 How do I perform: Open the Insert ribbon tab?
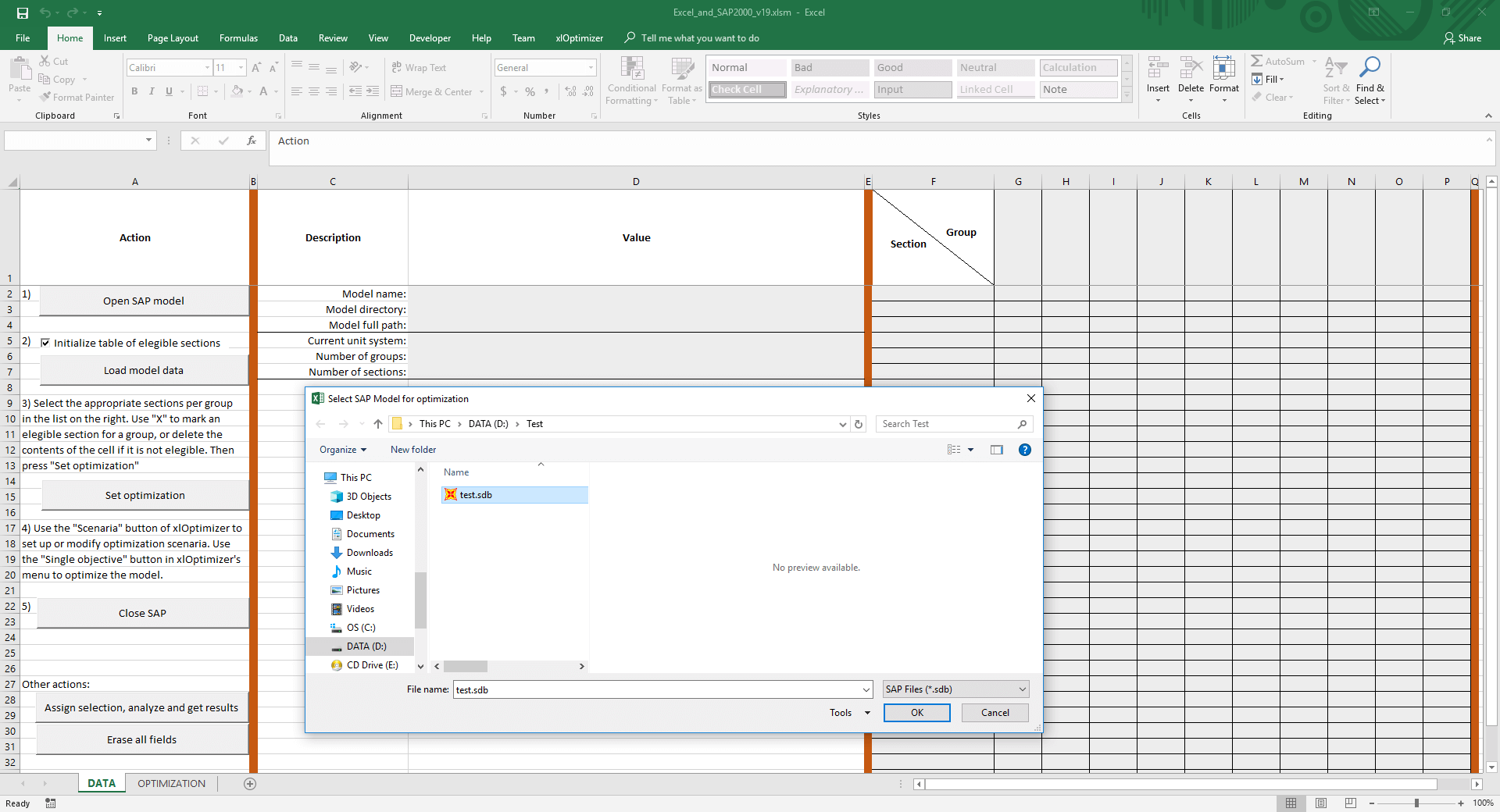(x=115, y=38)
